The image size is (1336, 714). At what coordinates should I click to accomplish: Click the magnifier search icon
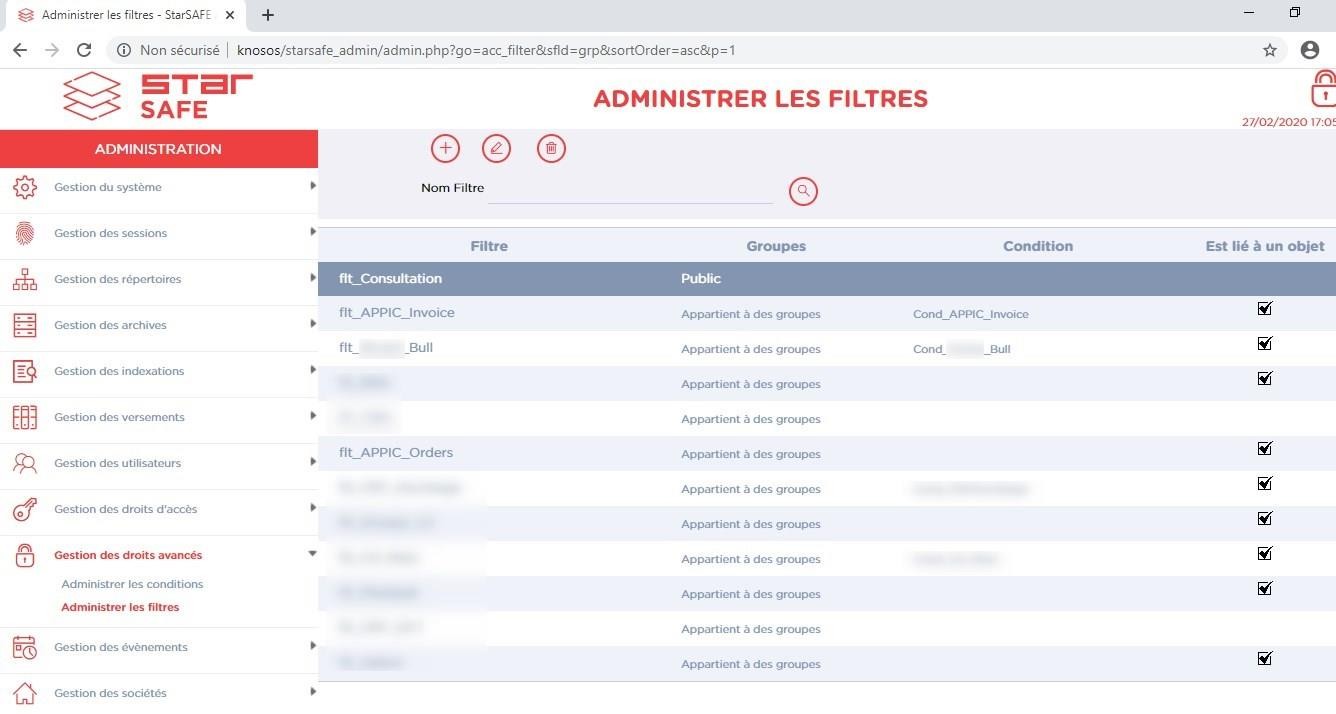pyautogui.click(x=803, y=191)
